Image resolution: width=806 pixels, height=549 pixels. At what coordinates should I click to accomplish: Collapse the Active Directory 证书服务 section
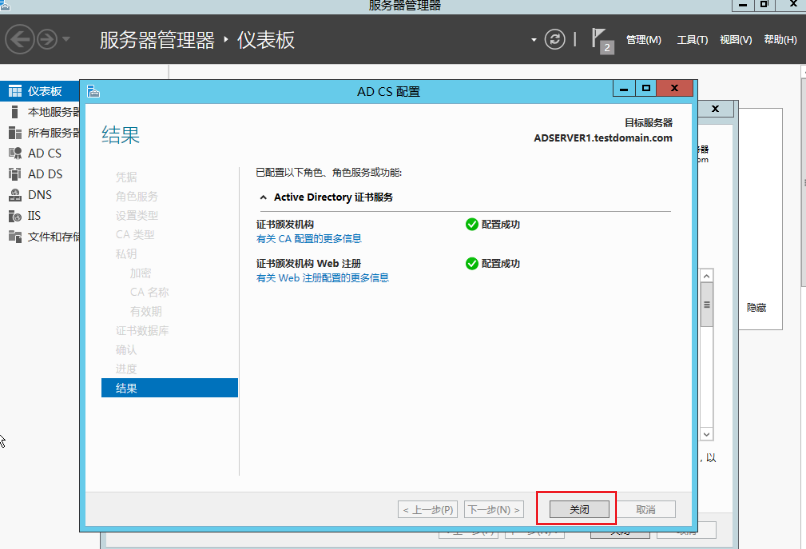click(263, 197)
